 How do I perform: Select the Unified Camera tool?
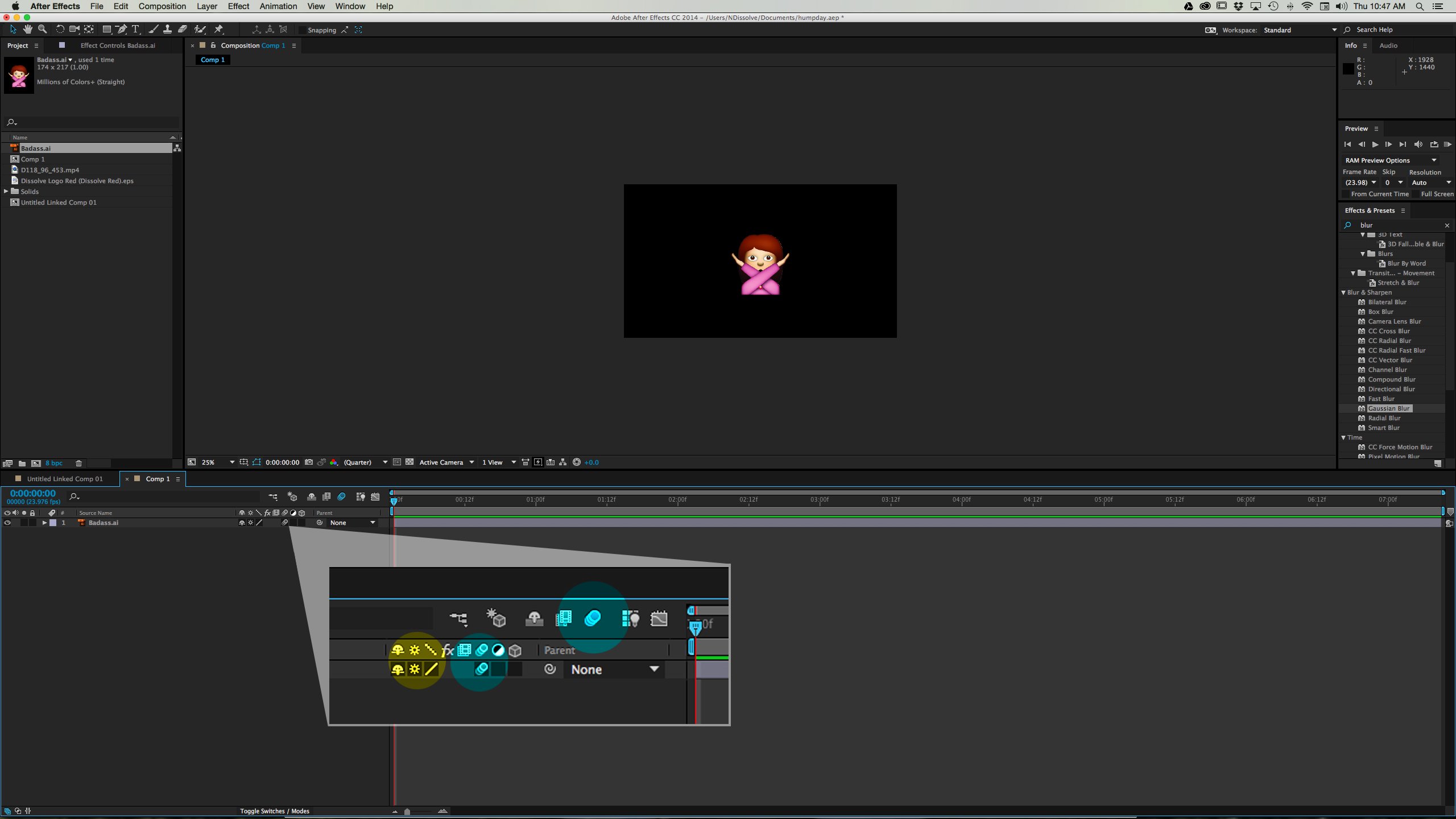tap(75, 29)
